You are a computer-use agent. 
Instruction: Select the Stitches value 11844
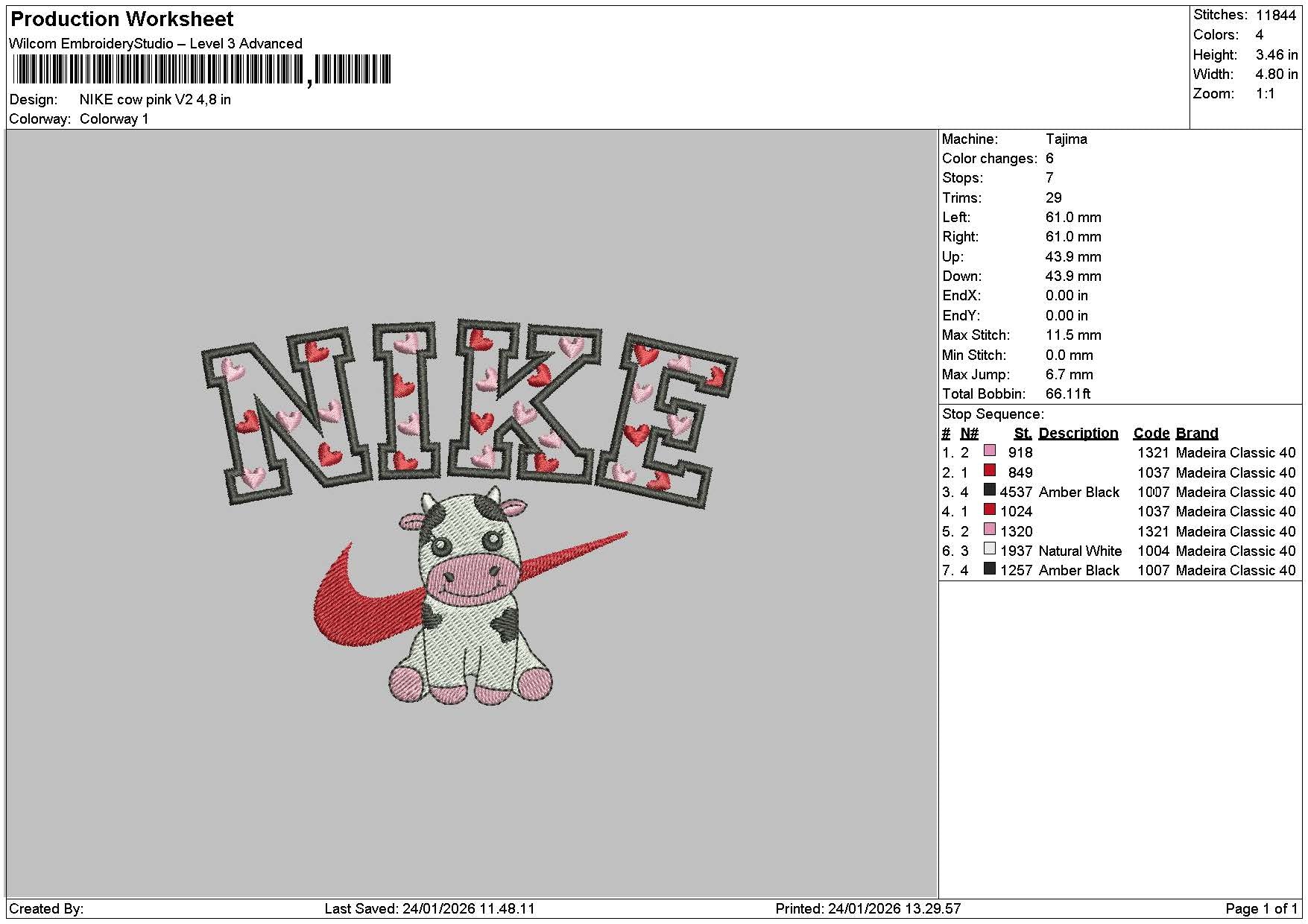pos(1276,15)
